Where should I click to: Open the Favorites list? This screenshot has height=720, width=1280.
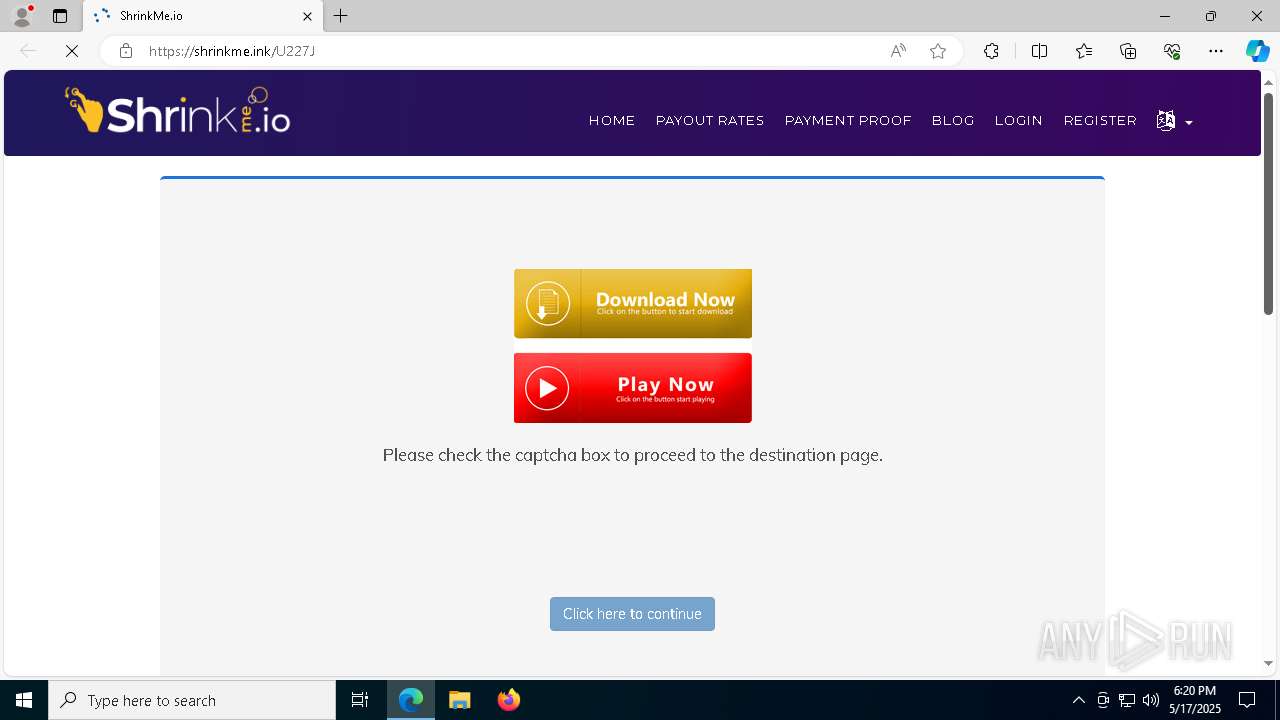[x=1084, y=51]
